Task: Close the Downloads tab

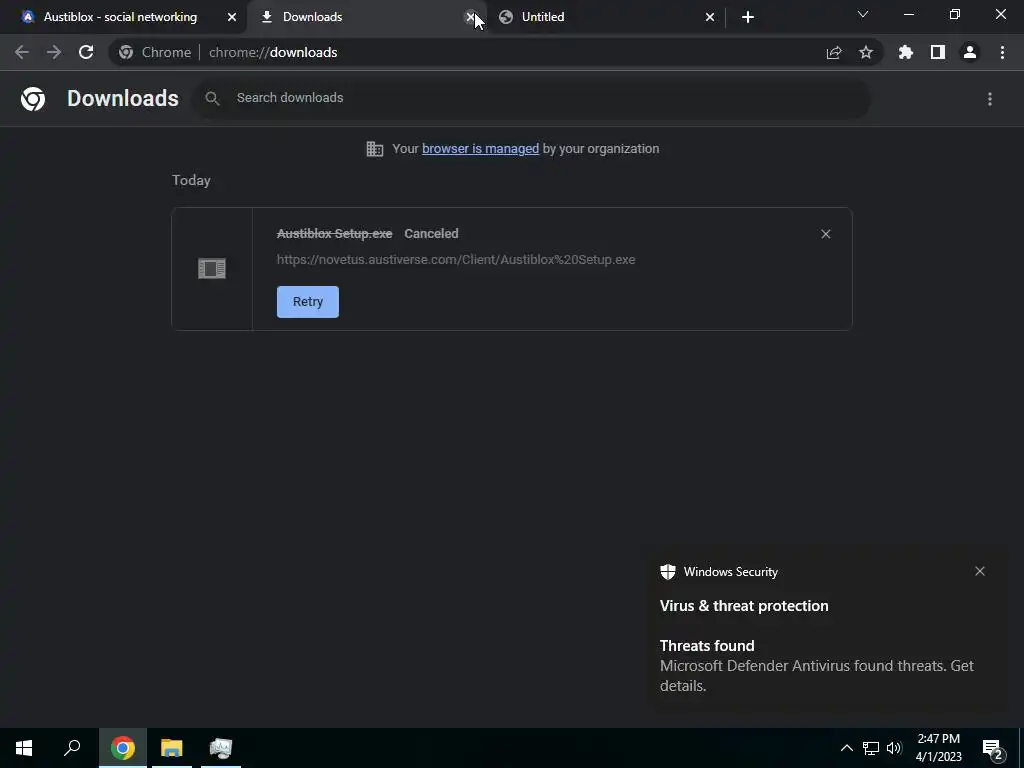Action: click(x=470, y=17)
